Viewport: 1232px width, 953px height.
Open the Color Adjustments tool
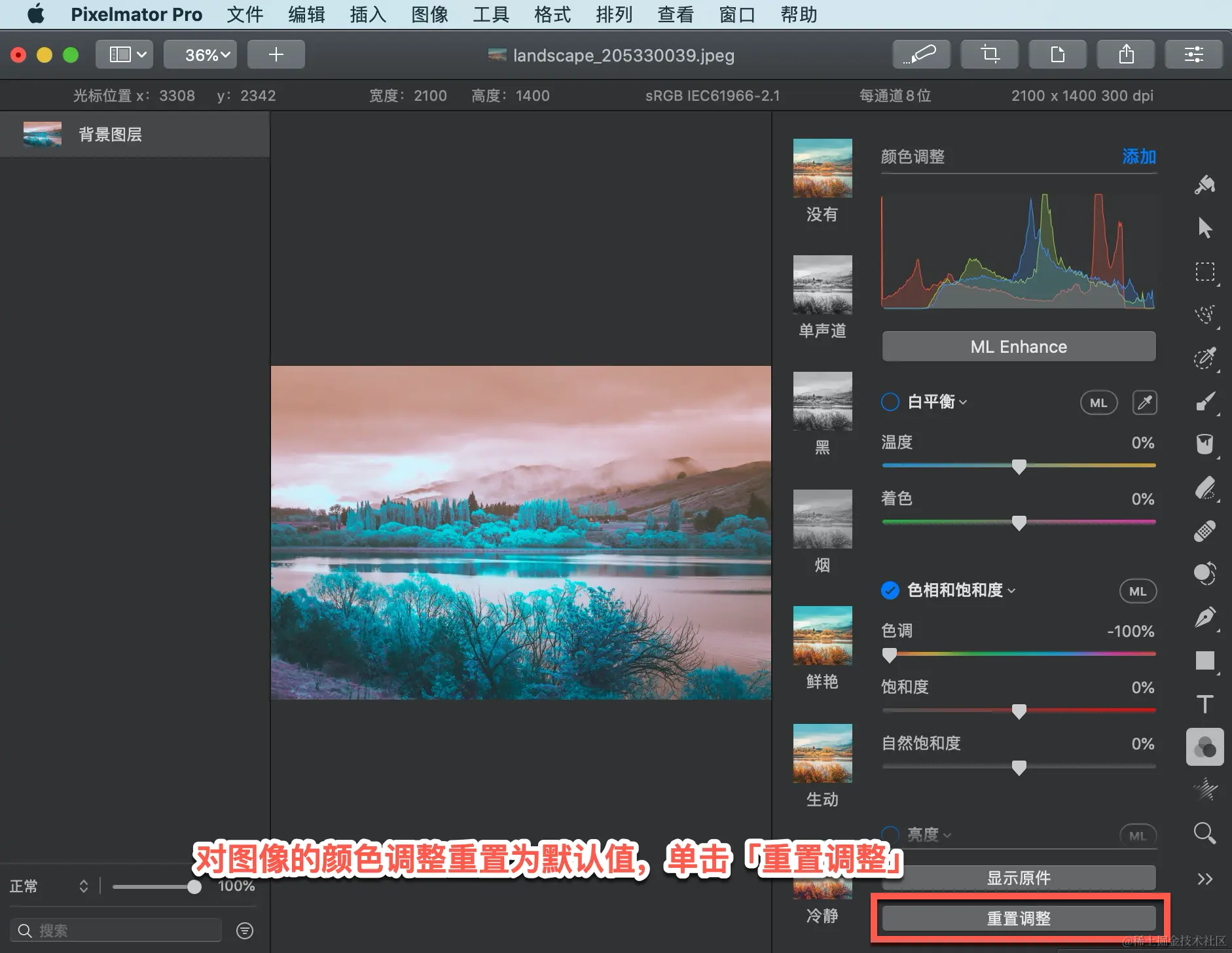click(x=1205, y=747)
